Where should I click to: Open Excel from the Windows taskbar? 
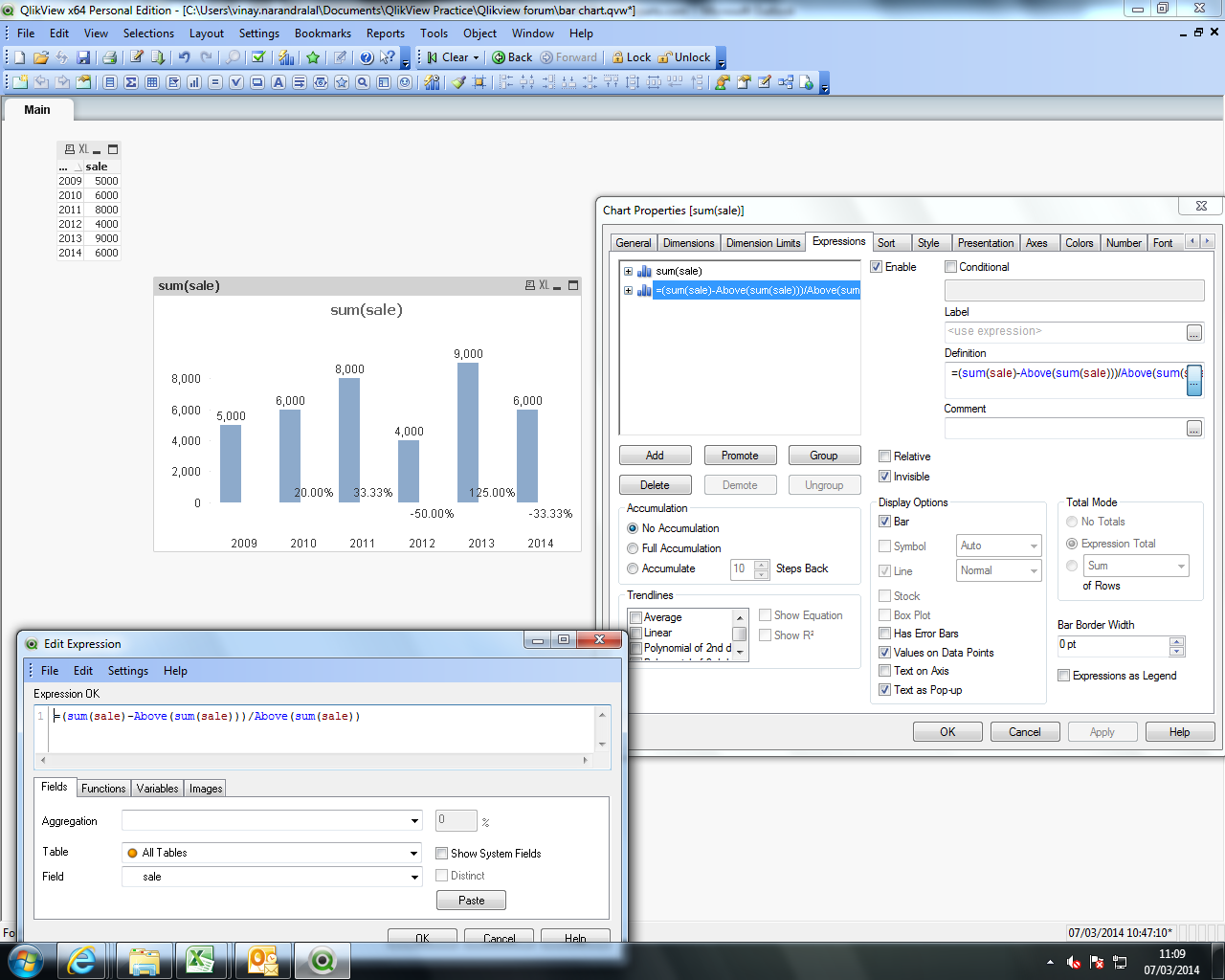pos(200,960)
